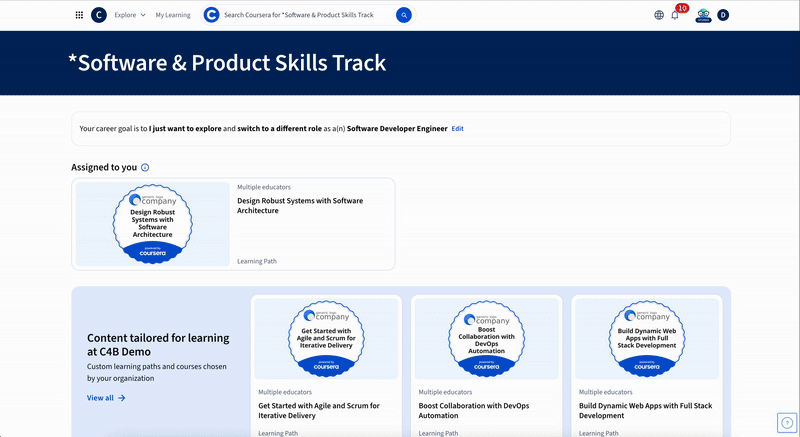Open My Learning page
The image size is (800, 437).
point(173,15)
